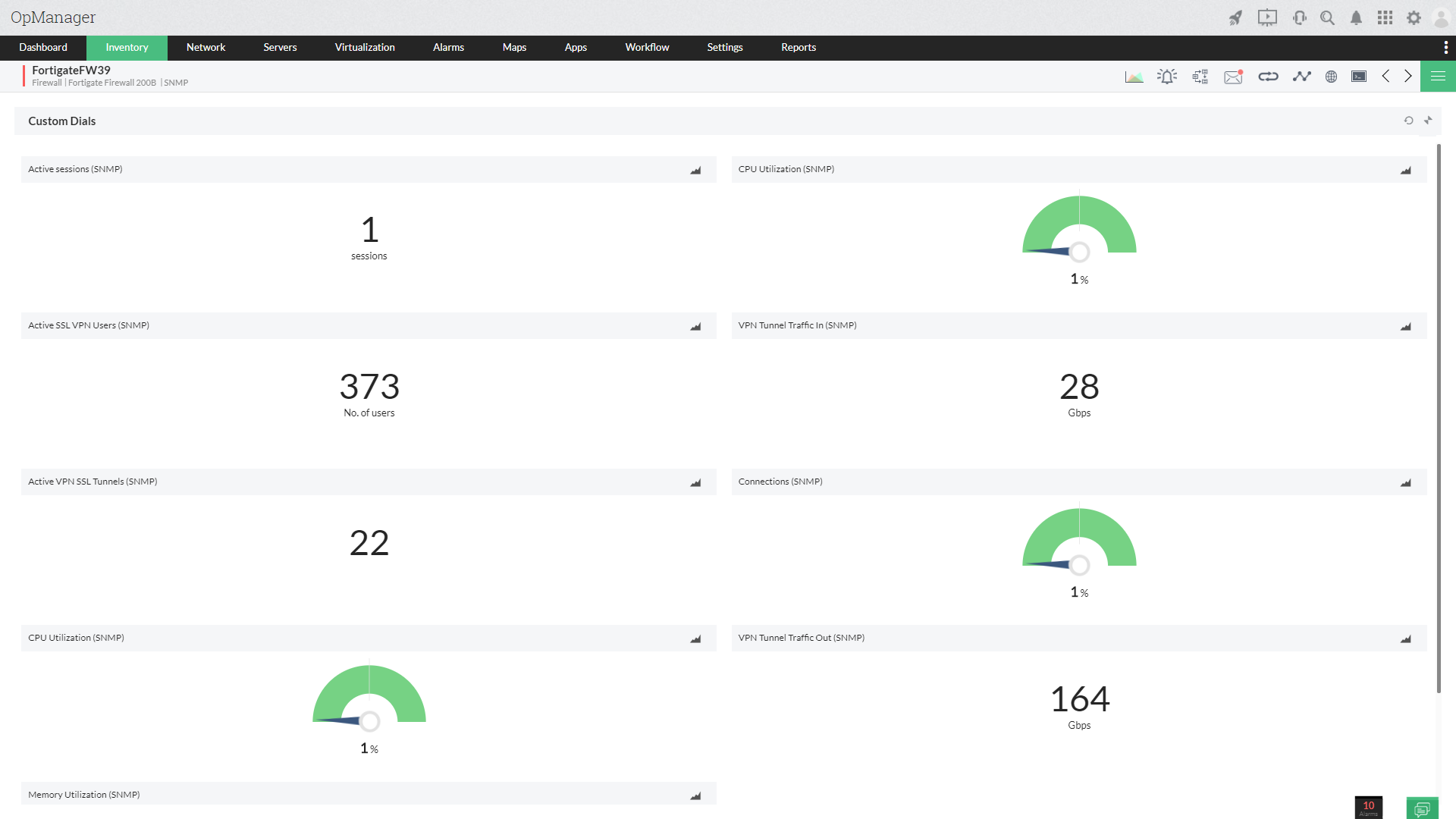Image resolution: width=1456 pixels, height=819 pixels.
Task: Switch to the Virtualization tab
Action: coord(365,47)
